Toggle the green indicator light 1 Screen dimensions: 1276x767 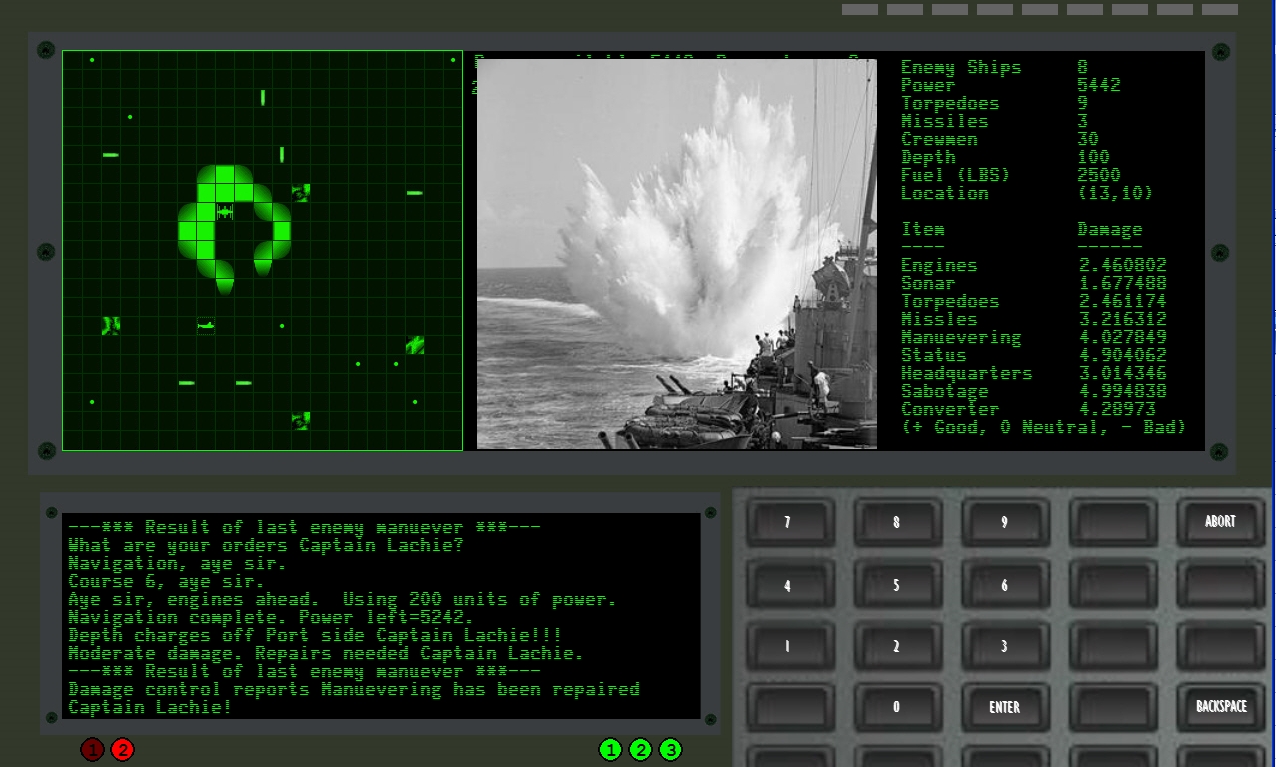[610, 749]
